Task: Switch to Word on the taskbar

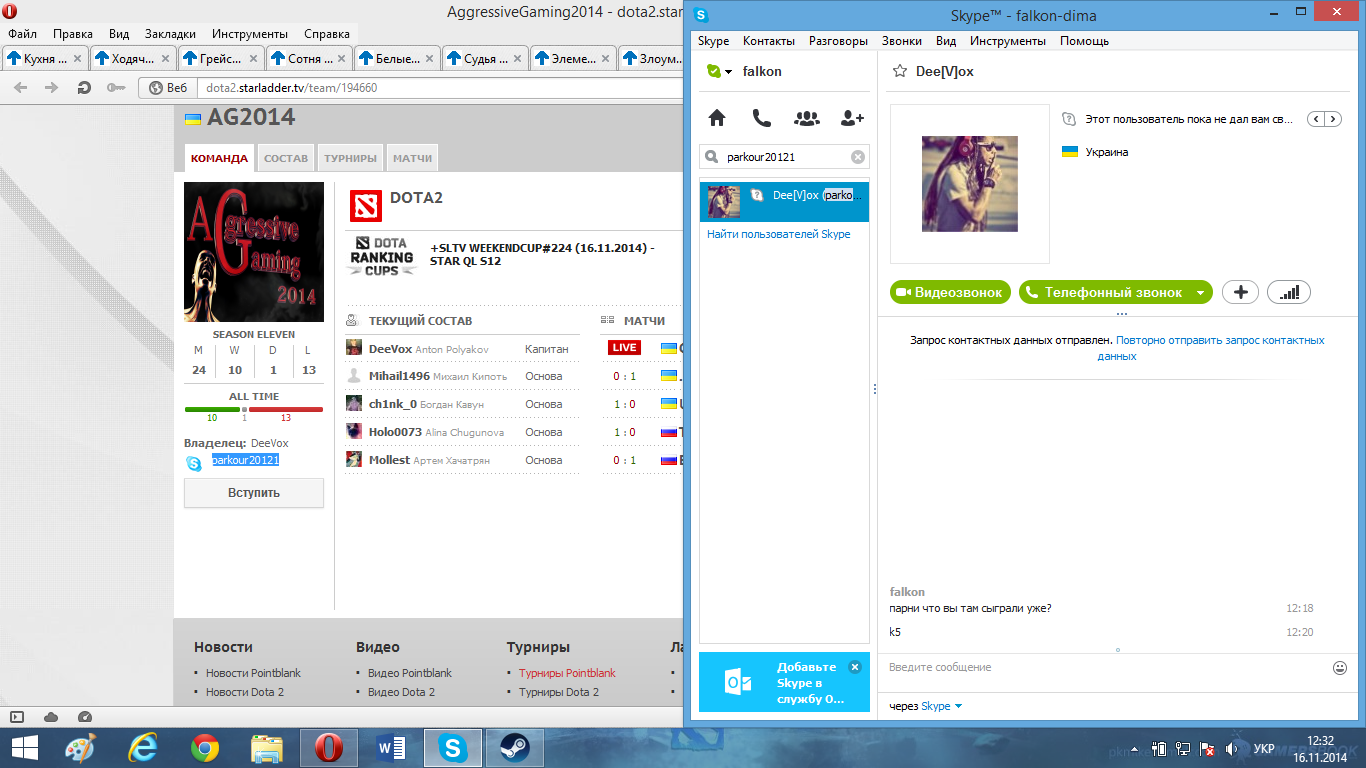Action: (391, 747)
